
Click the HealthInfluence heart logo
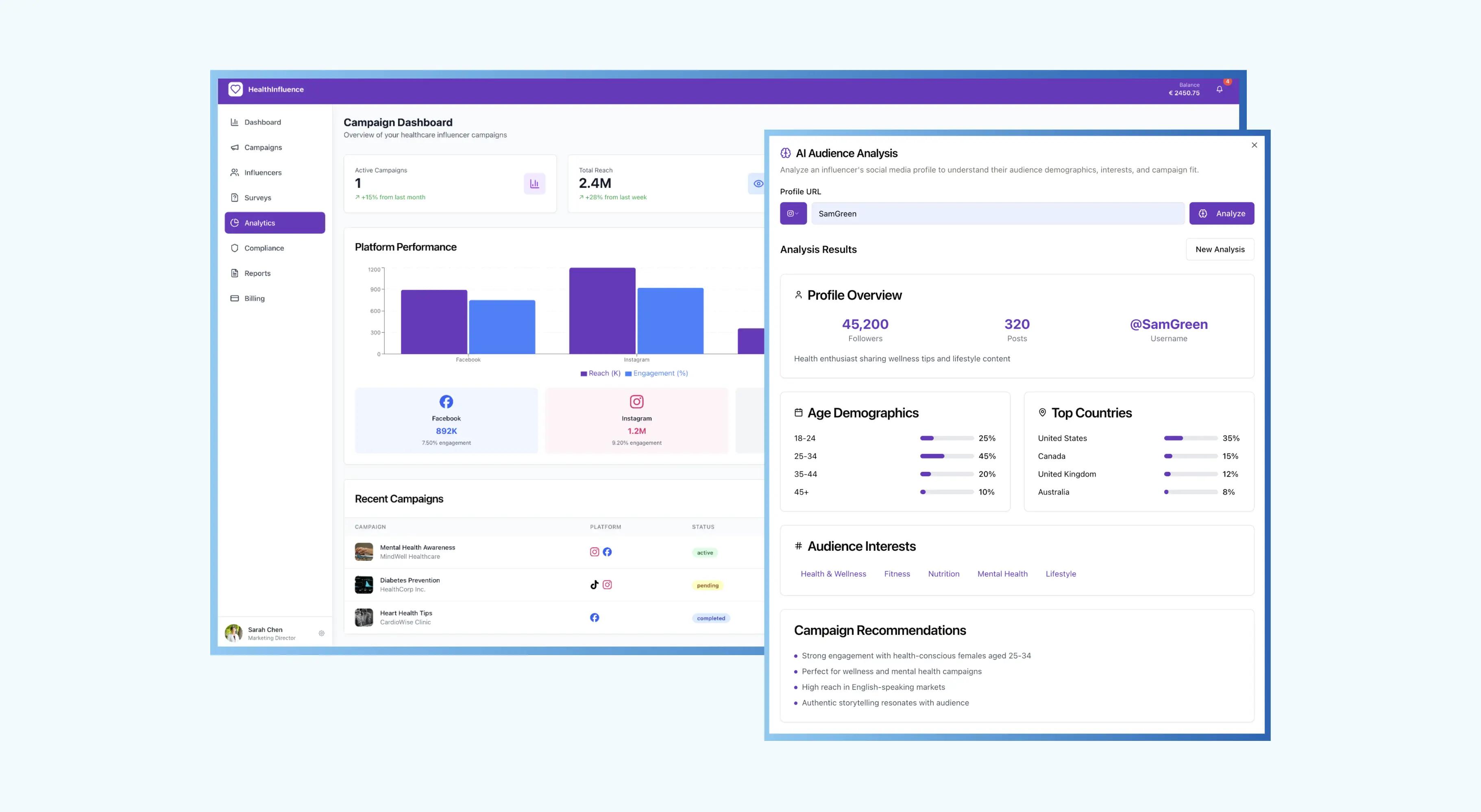pyautogui.click(x=235, y=89)
